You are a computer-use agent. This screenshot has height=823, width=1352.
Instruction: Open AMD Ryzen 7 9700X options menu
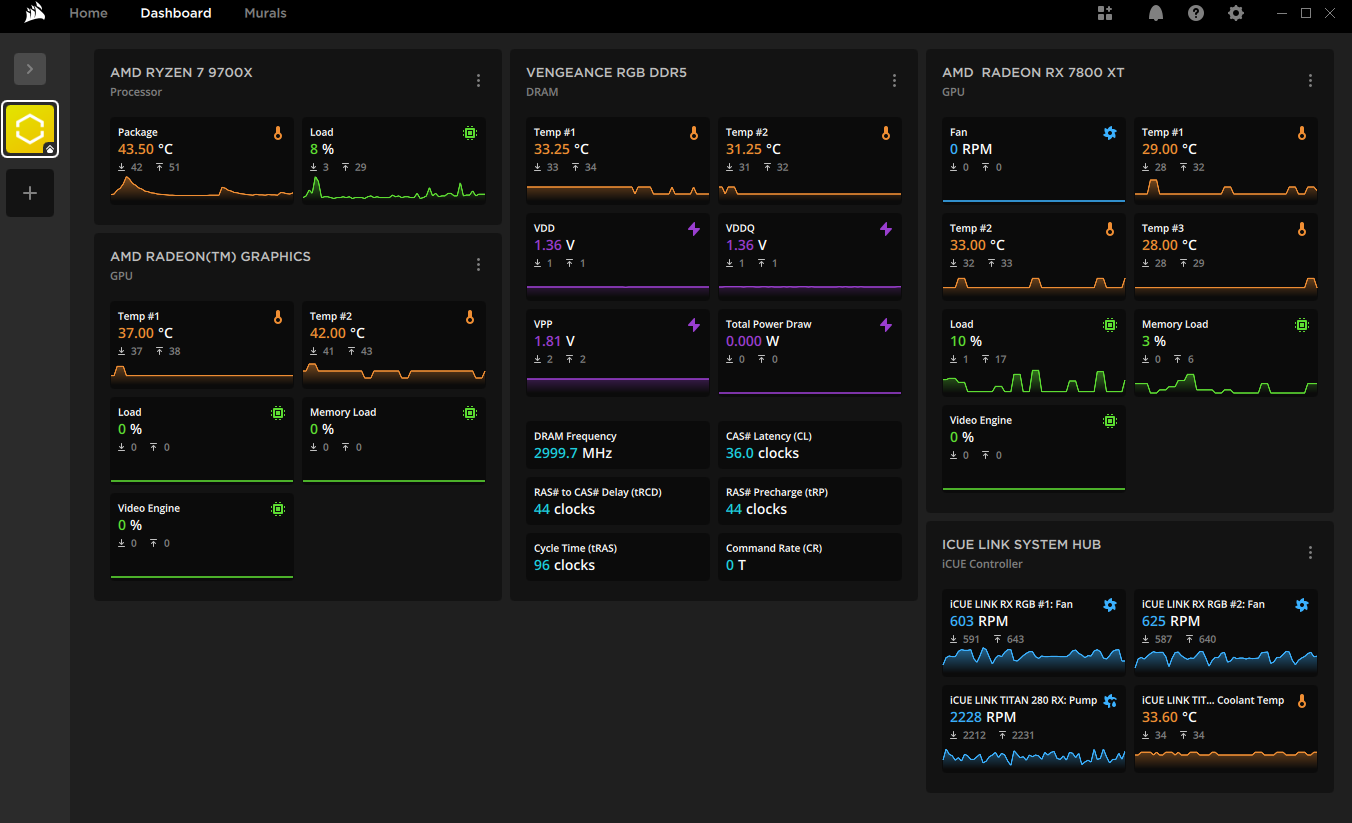click(x=478, y=81)
